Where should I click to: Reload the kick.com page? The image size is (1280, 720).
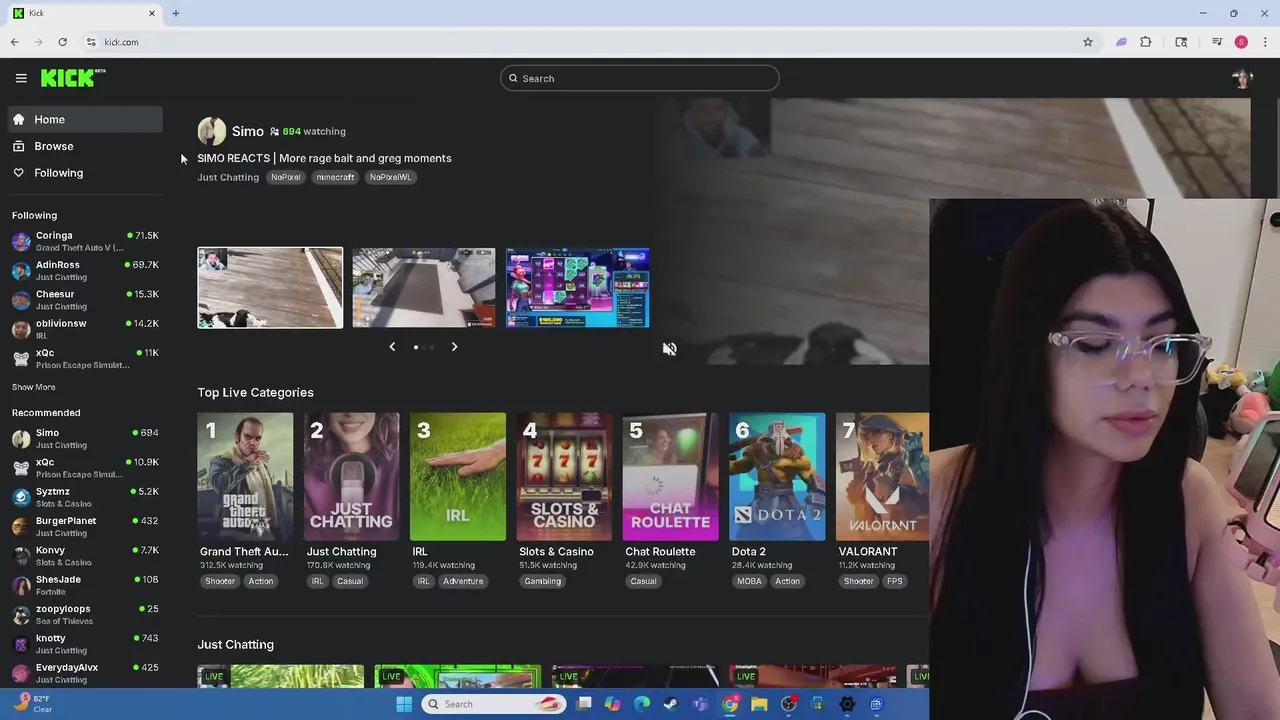point(62,42)
